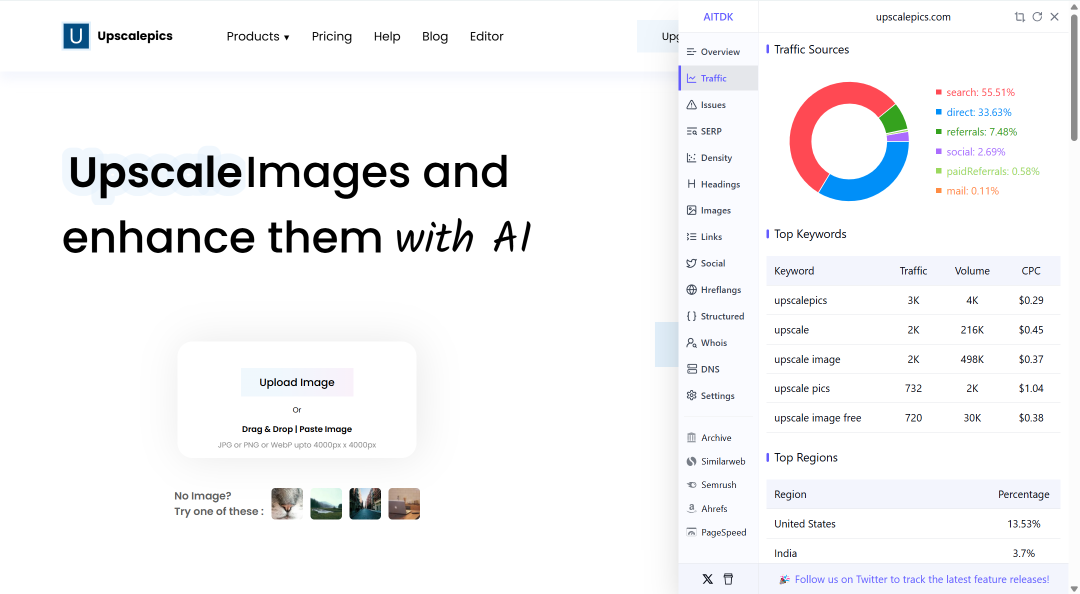Click the 'upscale image' keyword cell
The height and width of the screenshot is (594, 1080).
807,359
